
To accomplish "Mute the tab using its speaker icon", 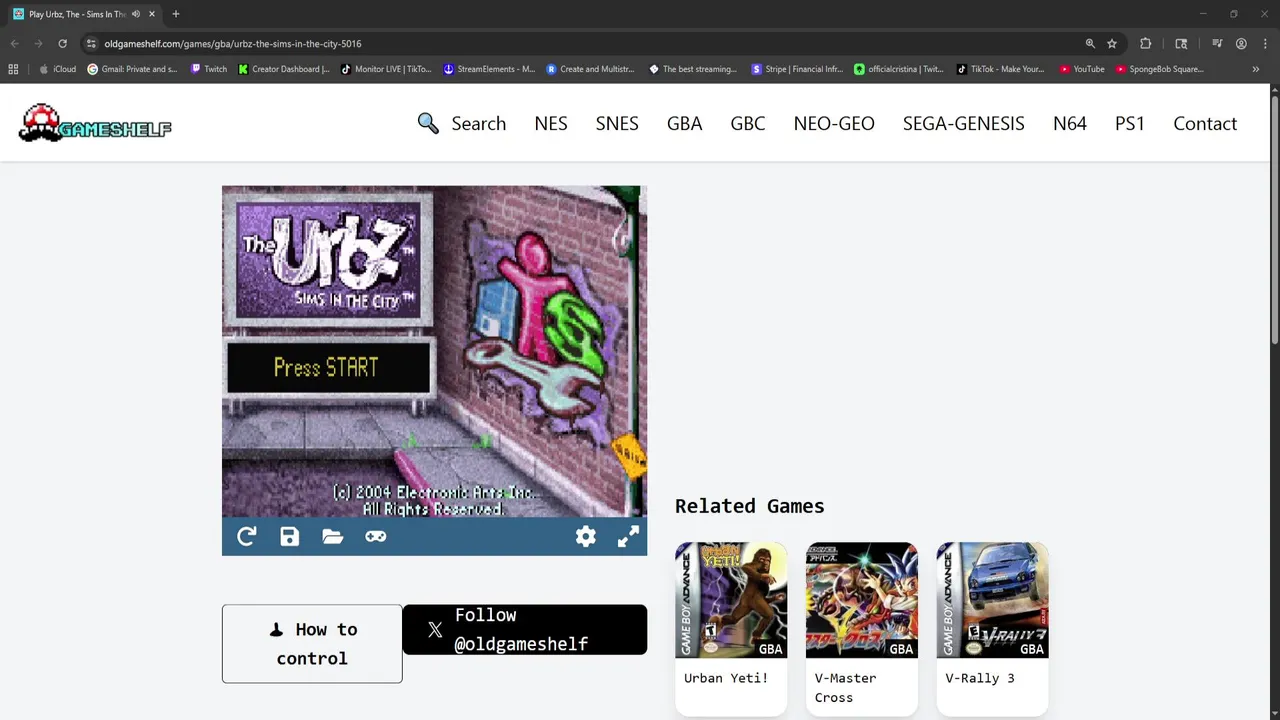I will (x=136, y=14).
